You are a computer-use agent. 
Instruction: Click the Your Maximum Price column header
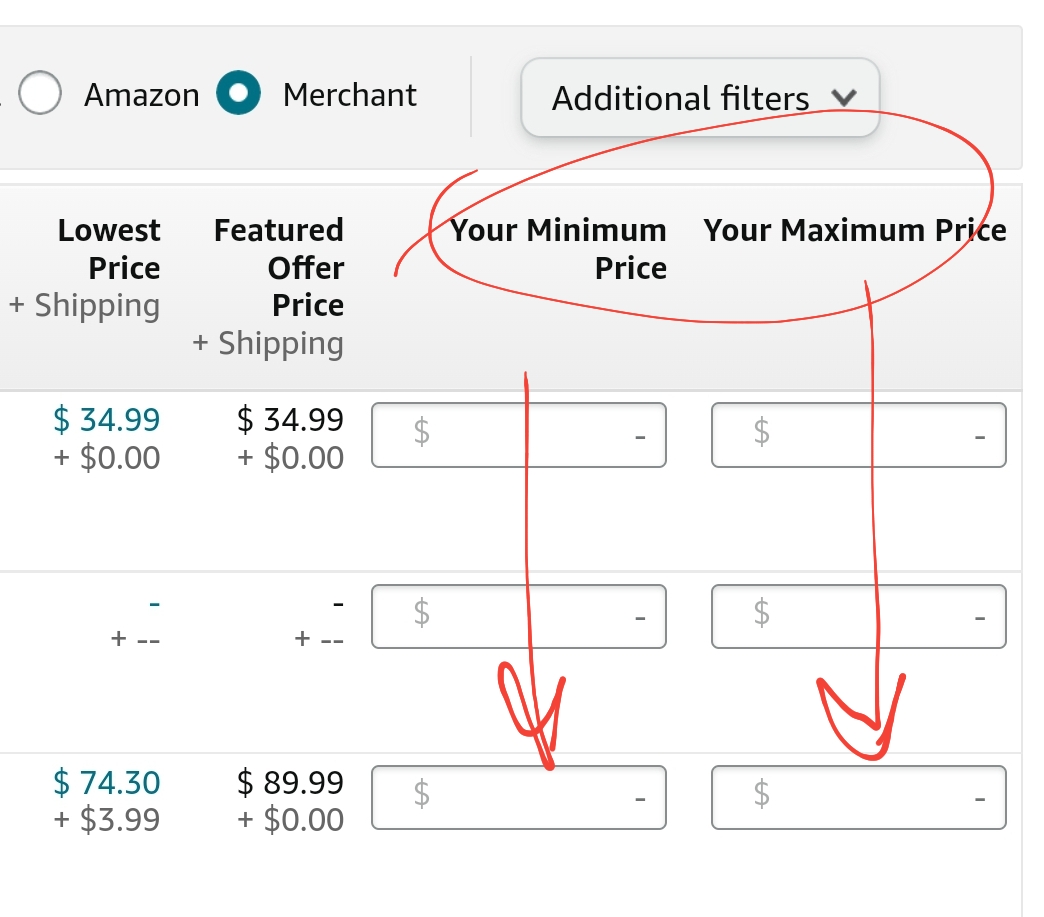855,230
